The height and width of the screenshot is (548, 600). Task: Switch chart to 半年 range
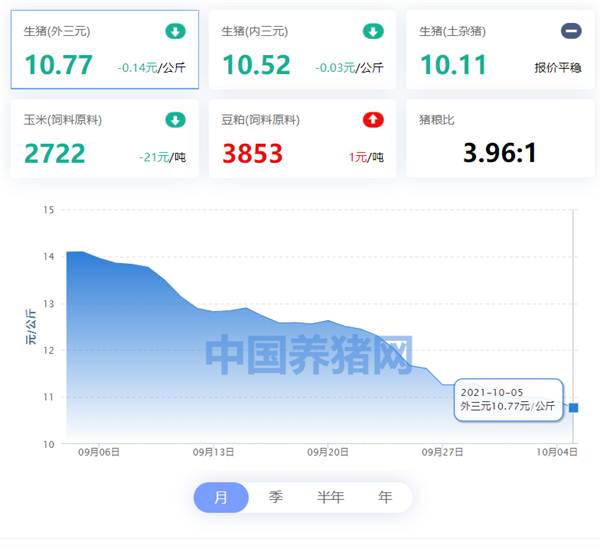pyautogui.click(x=330, y=497)
